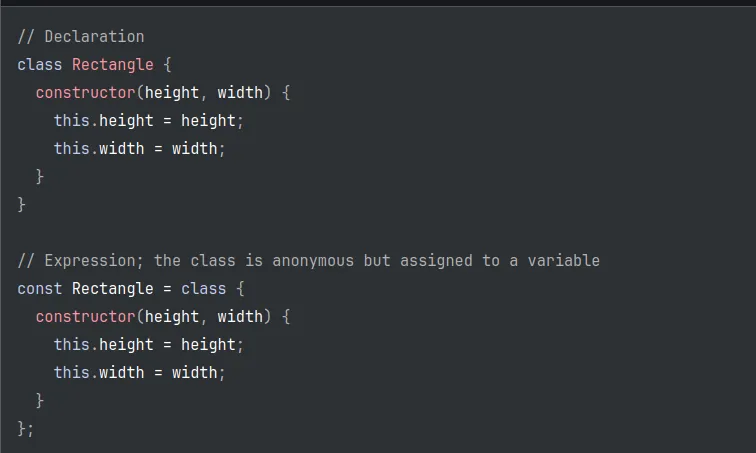Click 'this' in the first 'this.height' line
Screen dimensions: 756x453
point(71,121)
